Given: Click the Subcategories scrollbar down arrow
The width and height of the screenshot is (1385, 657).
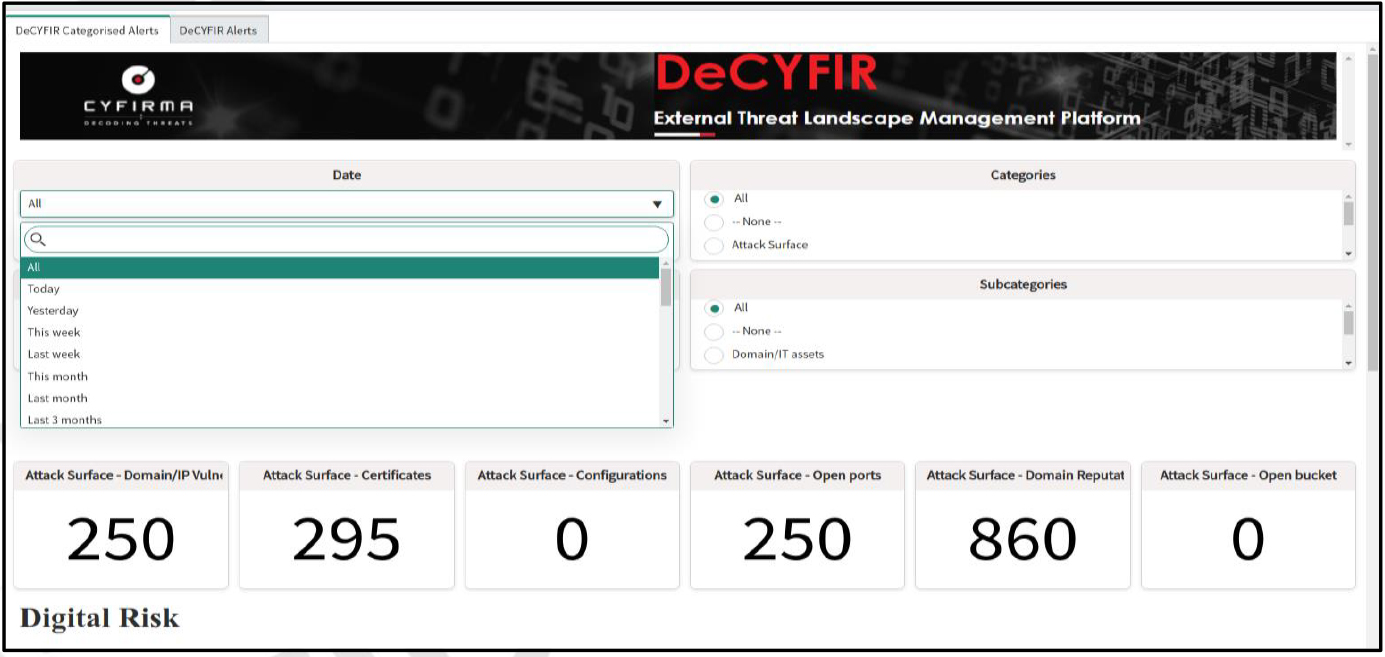Looking at the screenshot, I should pos(1348,363).
